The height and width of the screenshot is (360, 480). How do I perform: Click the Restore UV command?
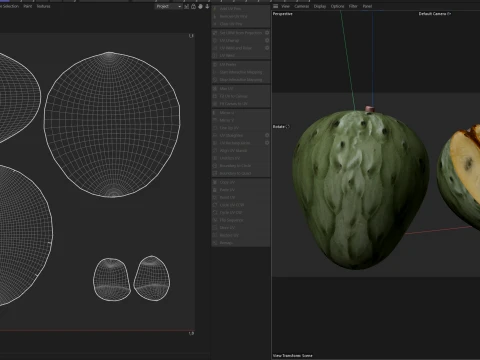click(x=241, y=235)
